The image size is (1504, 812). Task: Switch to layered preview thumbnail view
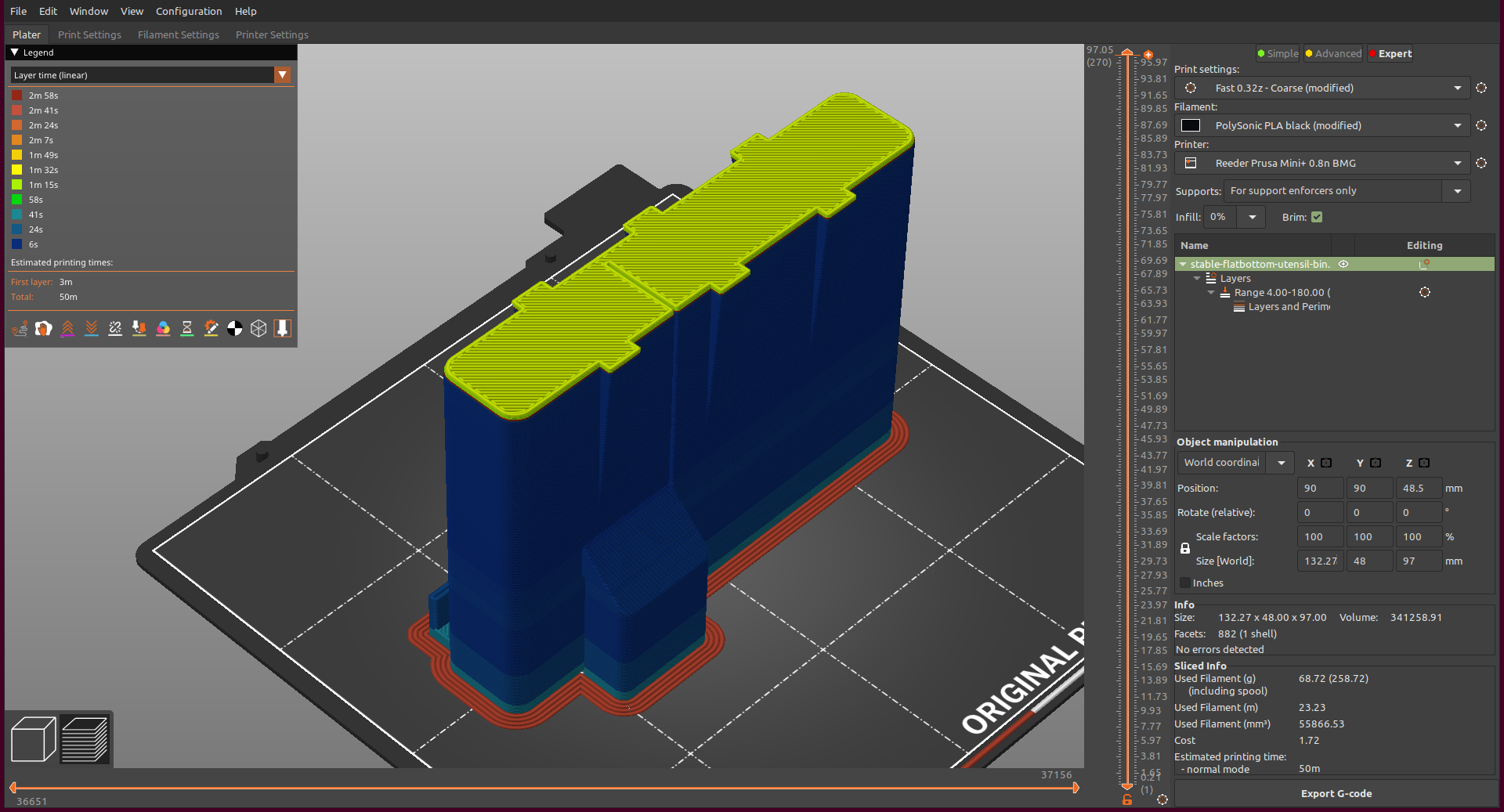coord(85,738)
